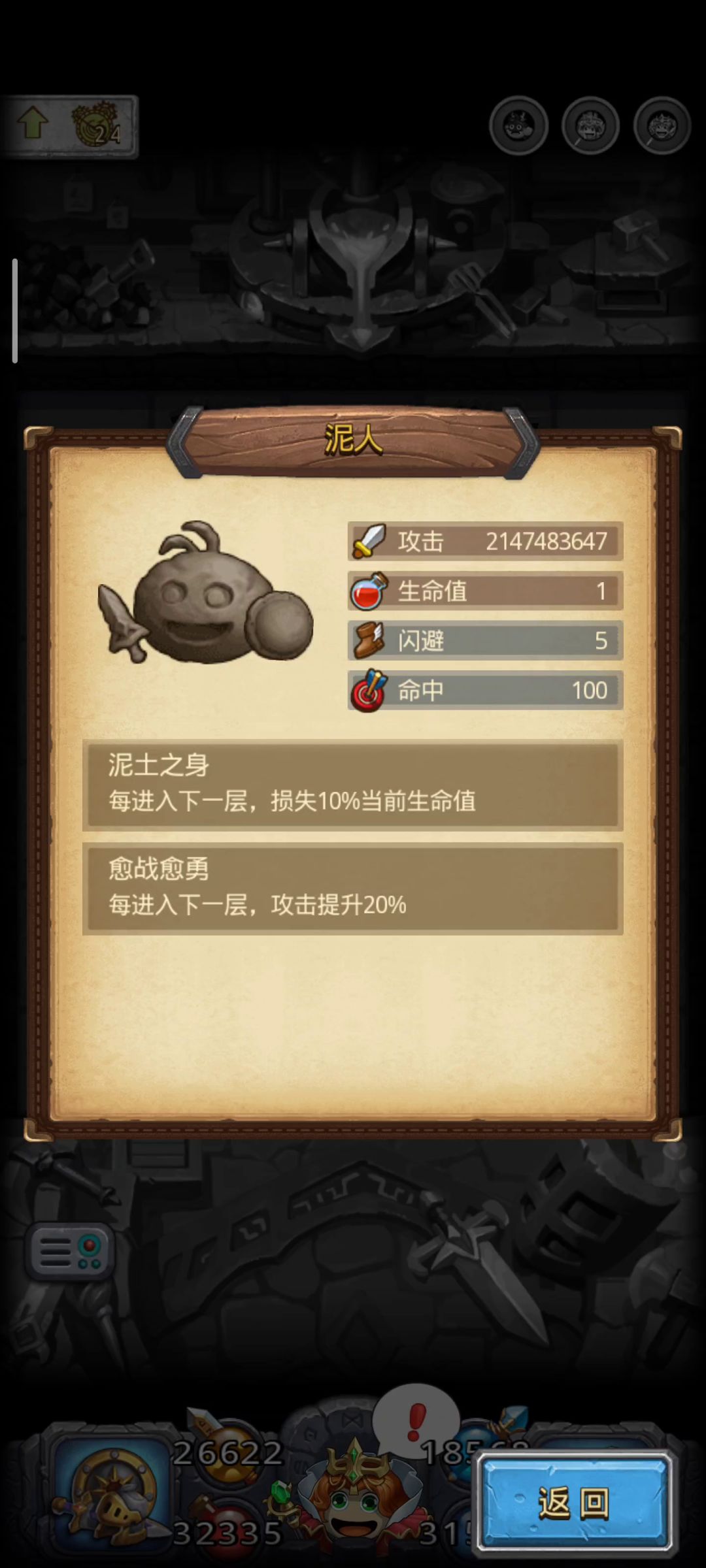Image resolution: width=706 pixels, height=1568 pixels.
Task: Click the red potion 生命值 icon
Action: 369,591
